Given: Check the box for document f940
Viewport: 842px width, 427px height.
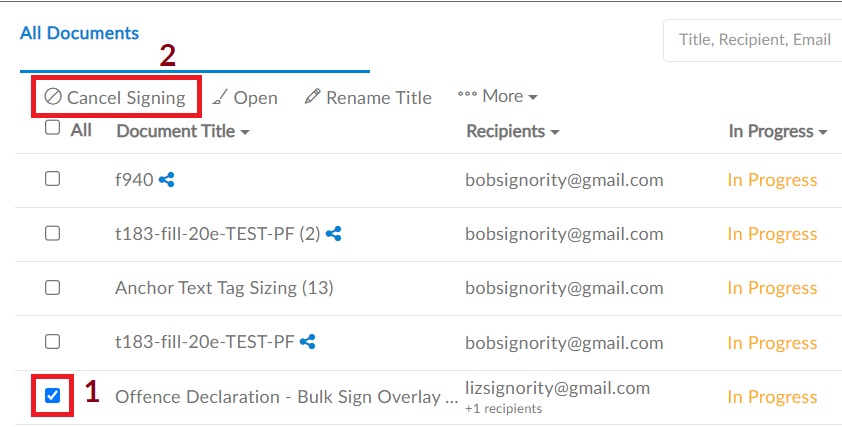Looking at the screenshot, I should pyautogui.click(x=52, y=179).
